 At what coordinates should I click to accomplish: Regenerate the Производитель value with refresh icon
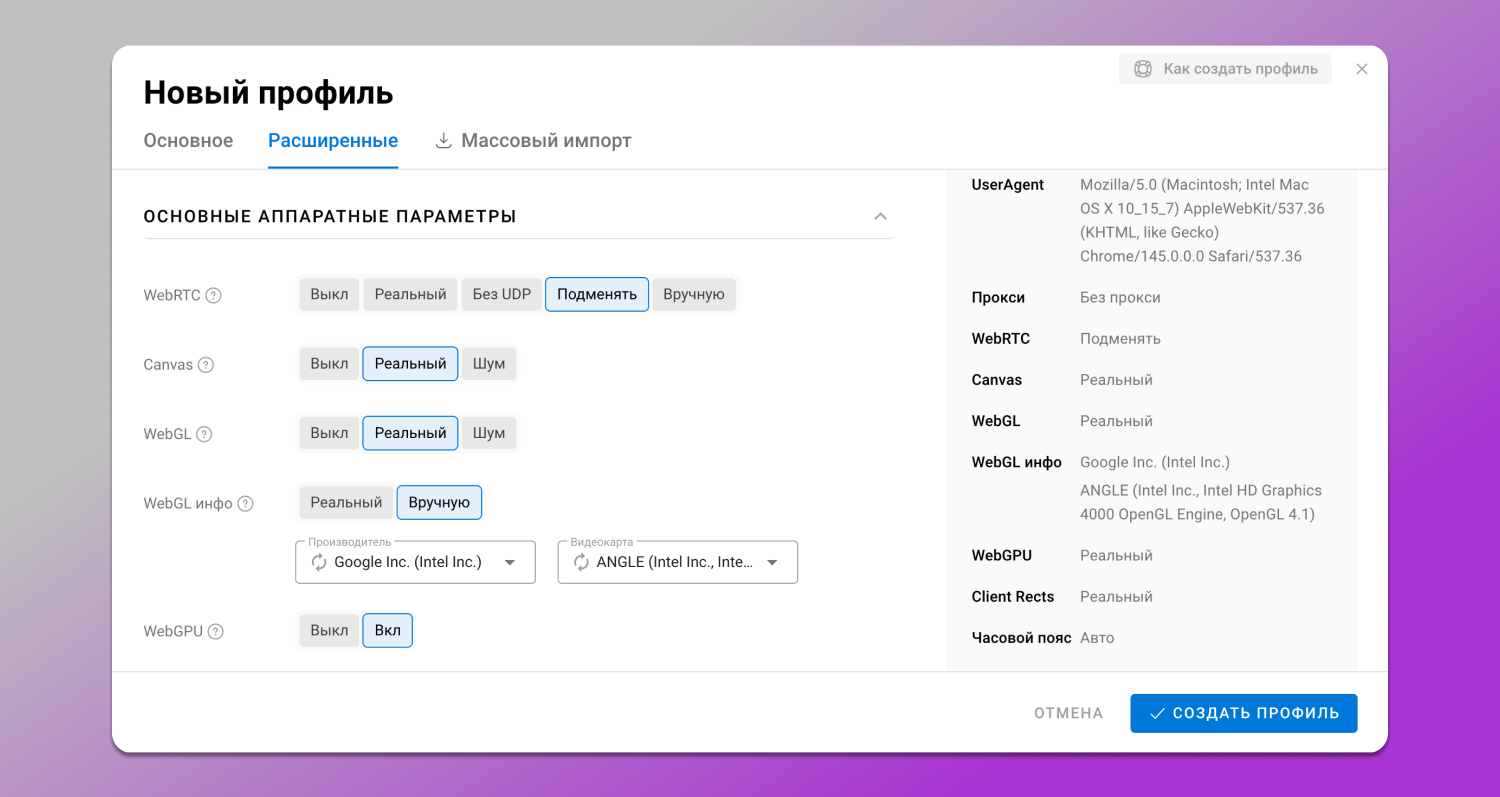tap(319, 562)
